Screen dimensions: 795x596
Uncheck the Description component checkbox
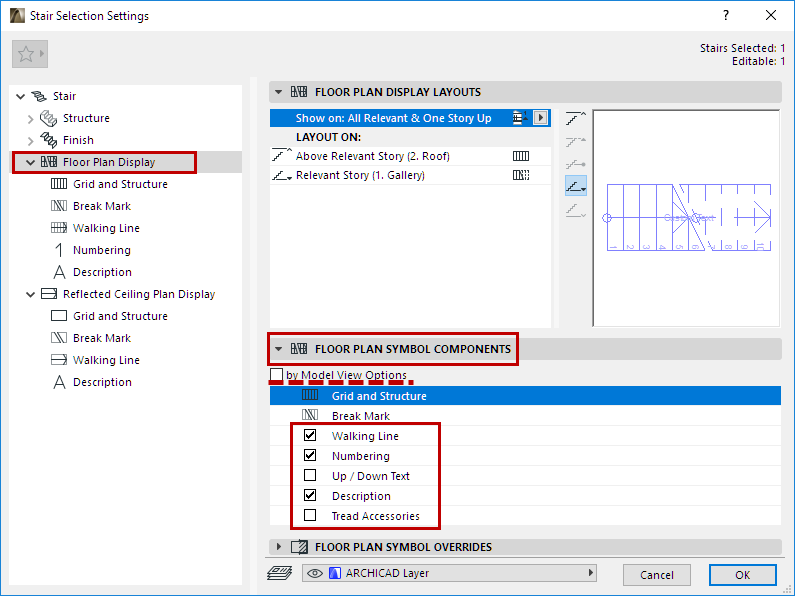[x=310, y=495]
